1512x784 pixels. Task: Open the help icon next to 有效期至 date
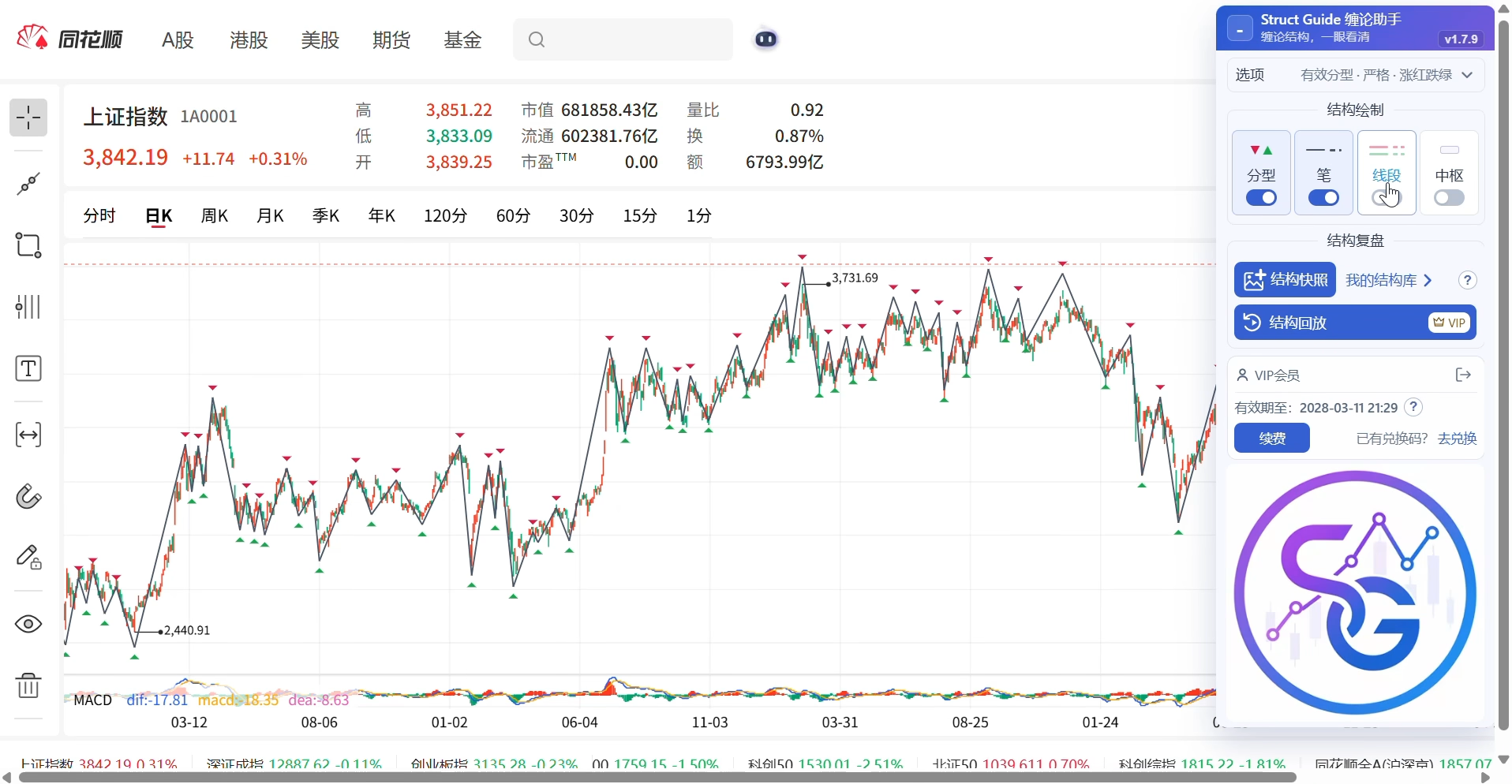[1414, 407]
